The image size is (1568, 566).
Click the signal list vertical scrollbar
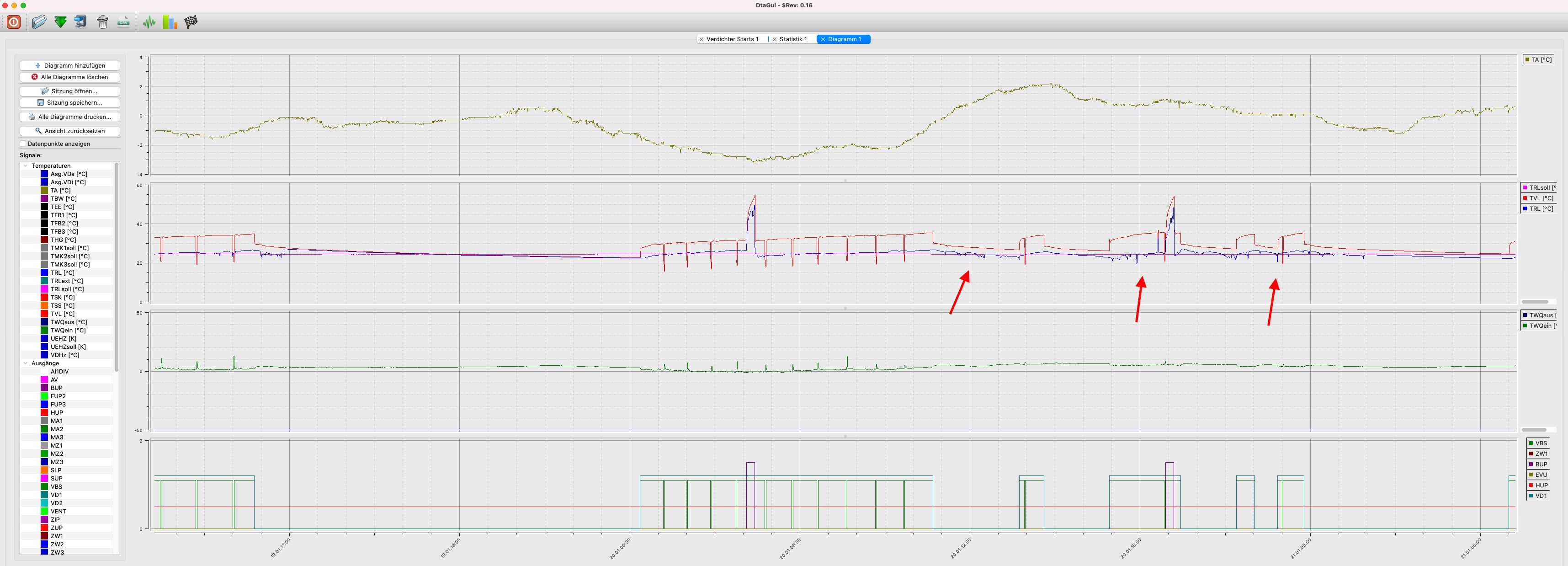116,267
